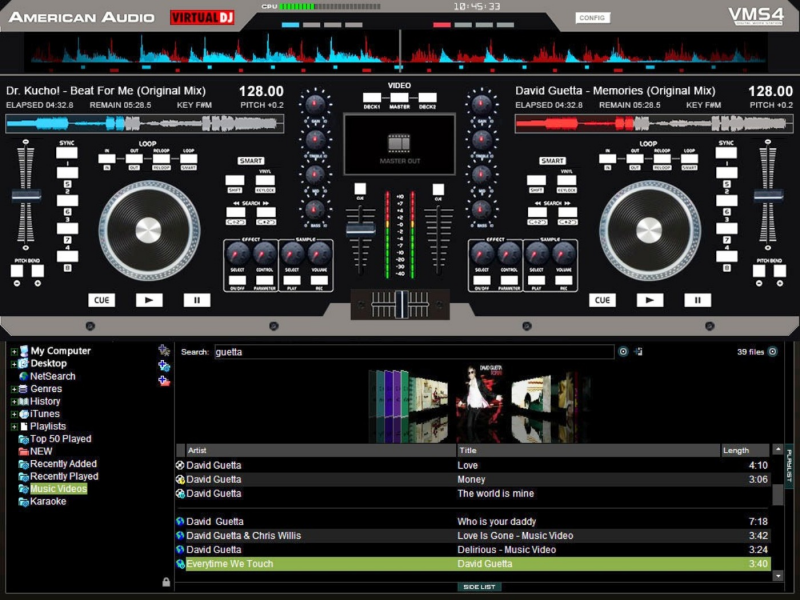800x600 pixels.
Task: Select video MASTER output
Action: (x=399, y=97)
